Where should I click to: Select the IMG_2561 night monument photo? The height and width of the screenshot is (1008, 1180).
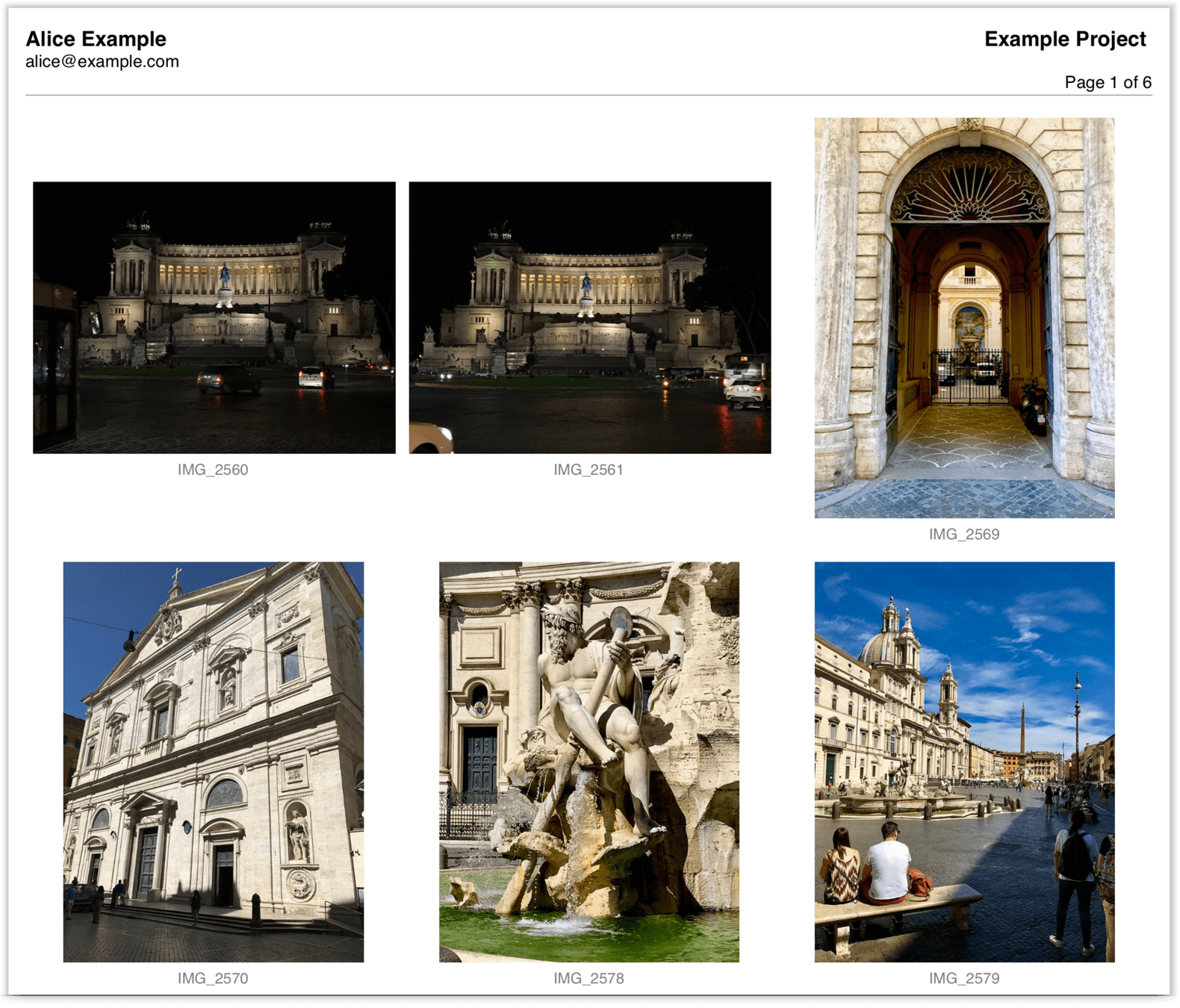[x=590, y=317]
